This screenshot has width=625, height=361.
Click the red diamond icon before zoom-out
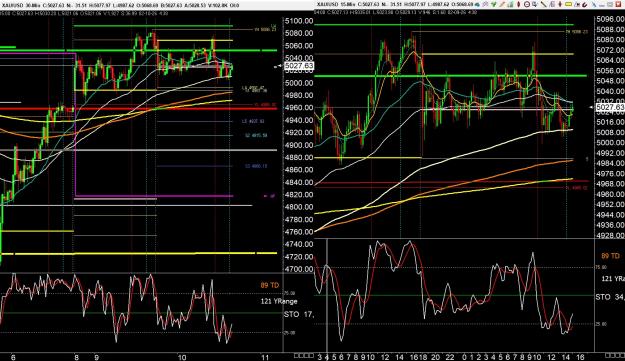pos(519,4)
